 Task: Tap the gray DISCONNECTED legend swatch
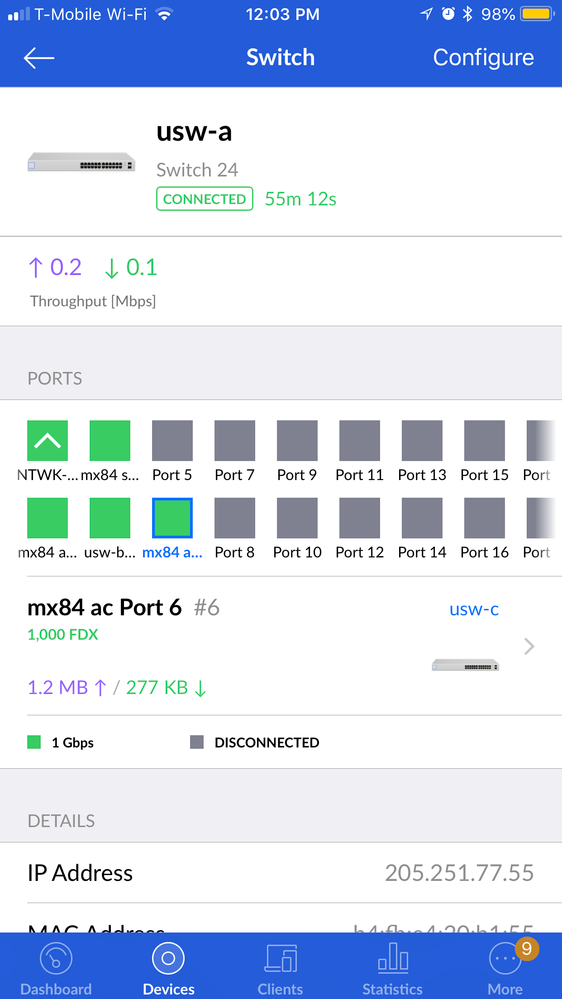pos(197,742)
